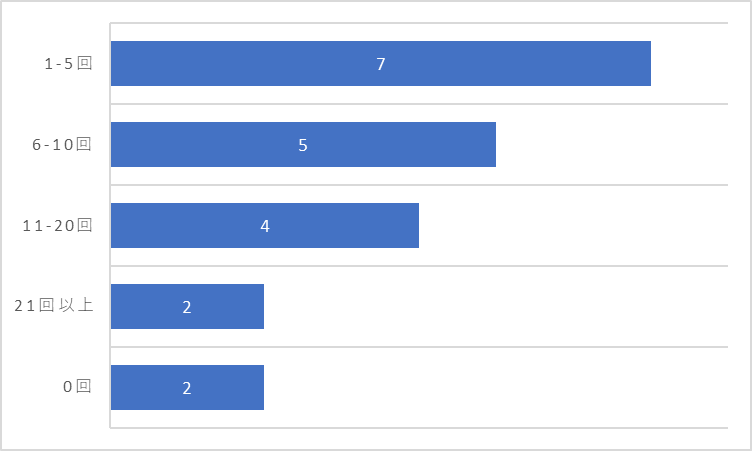Click gridline between 21回以上 and 0回 rows
The image size is (752, 451).
point(419,347)
